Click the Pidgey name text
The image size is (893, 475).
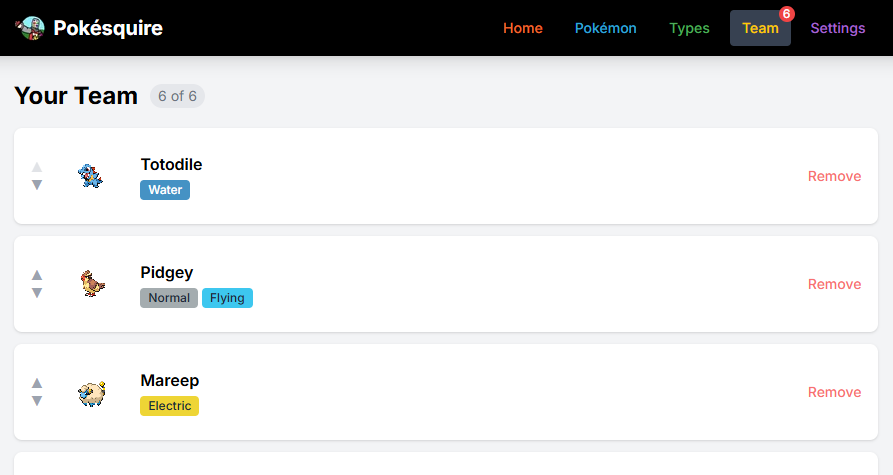point(167,273)
